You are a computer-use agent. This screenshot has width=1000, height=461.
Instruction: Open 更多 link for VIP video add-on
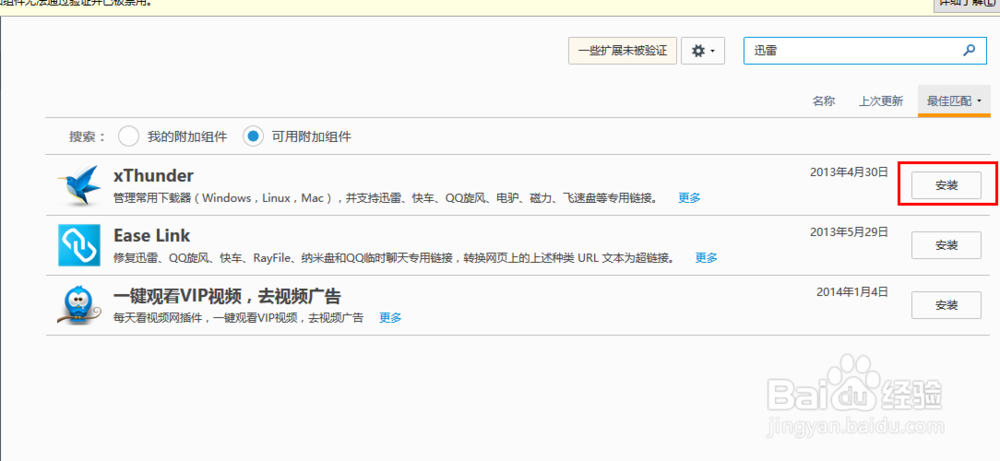coord(390,318)
